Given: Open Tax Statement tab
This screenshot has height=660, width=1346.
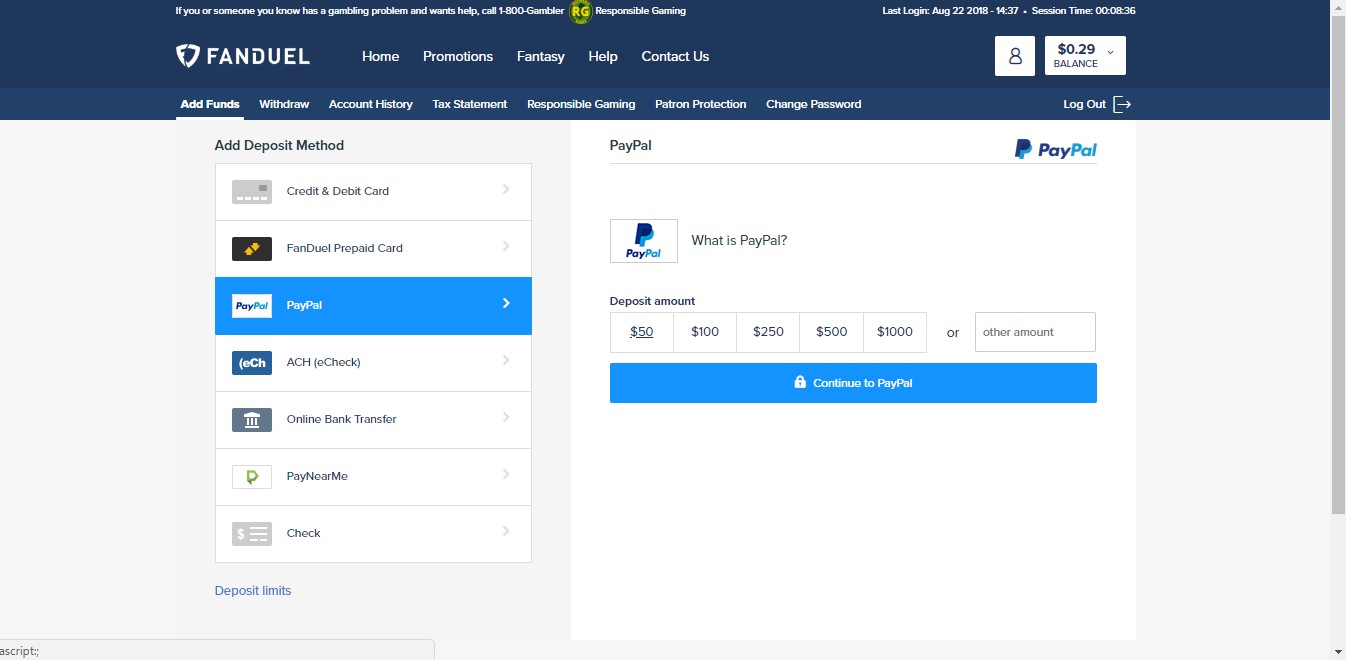Looking at the screenshot, I should 470,104.
